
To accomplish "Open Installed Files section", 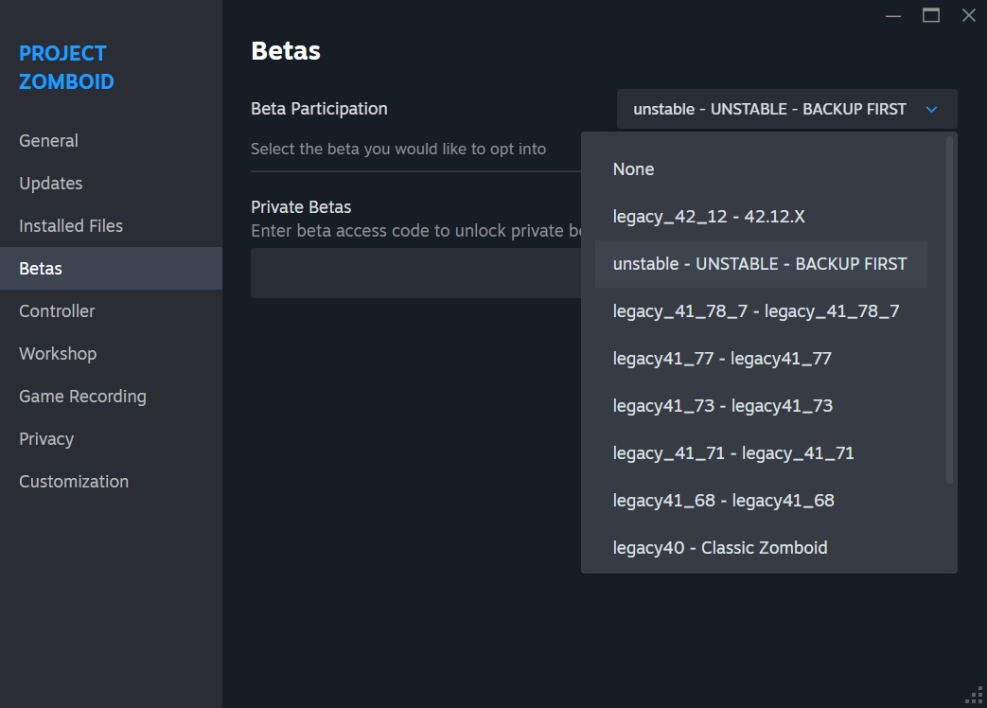I will 71,226.
